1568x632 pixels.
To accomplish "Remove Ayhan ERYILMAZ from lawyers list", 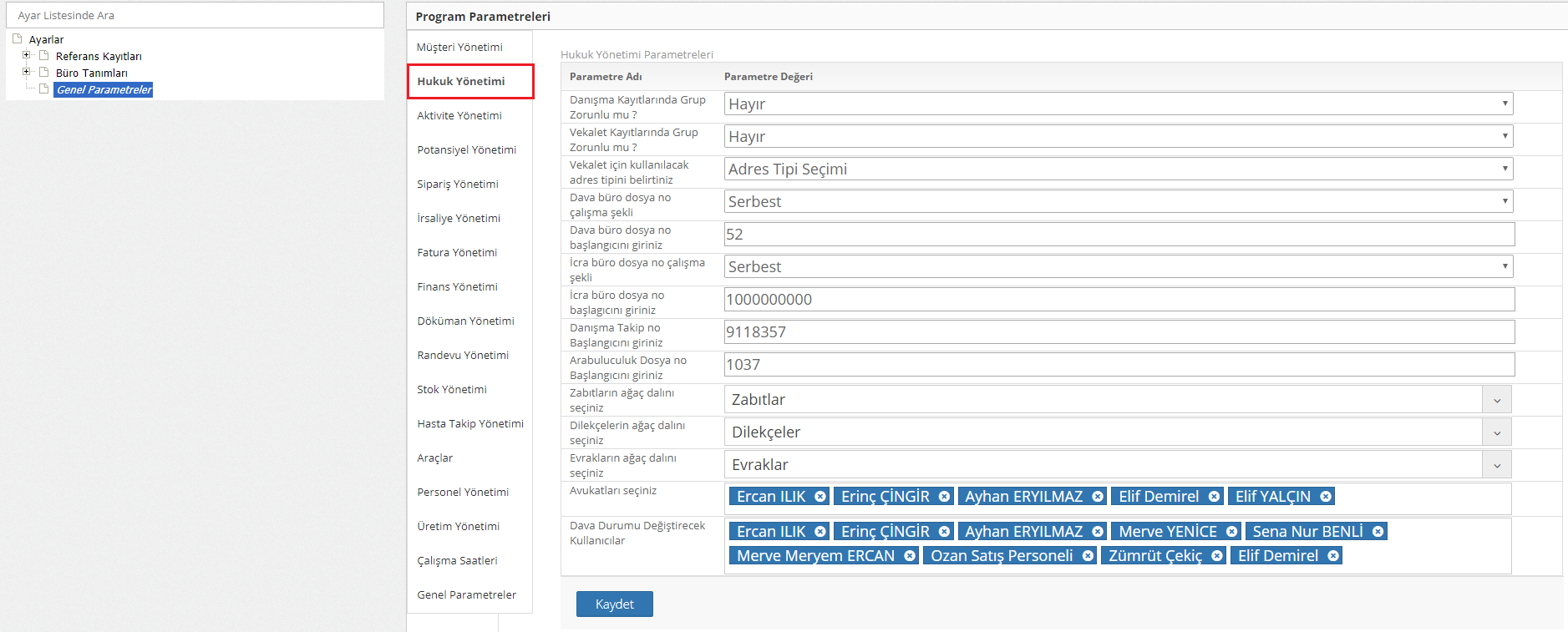I will 1098,497.
